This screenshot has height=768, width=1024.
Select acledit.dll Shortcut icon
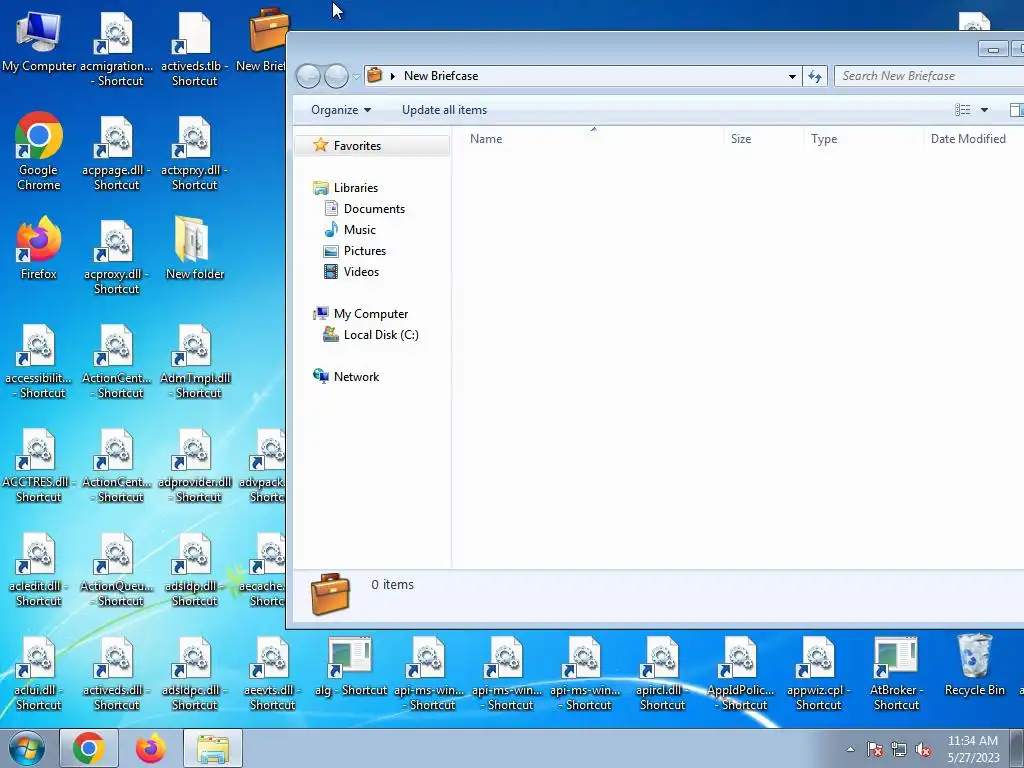pyautogui.click(x=39, y=569)
